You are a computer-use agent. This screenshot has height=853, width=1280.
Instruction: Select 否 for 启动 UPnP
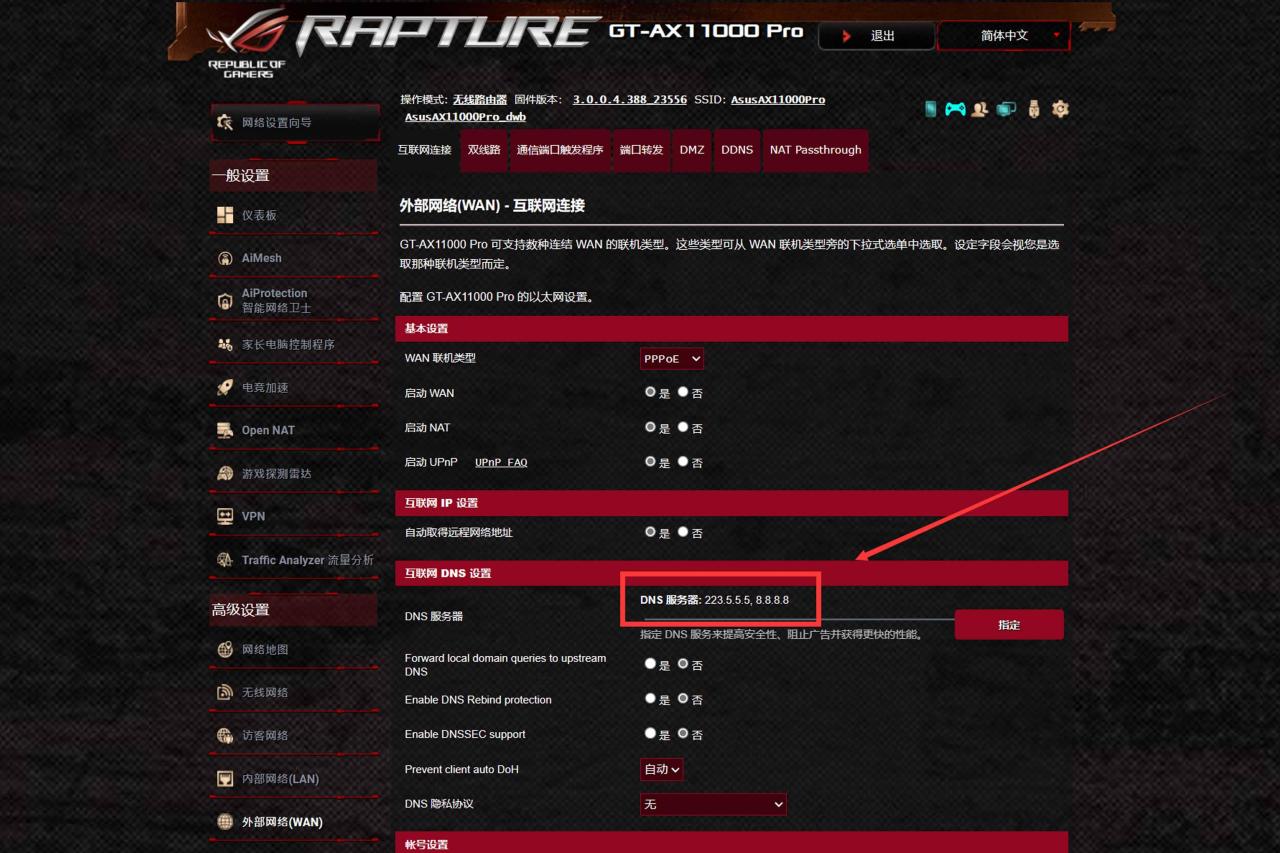(x=683, y=461)
